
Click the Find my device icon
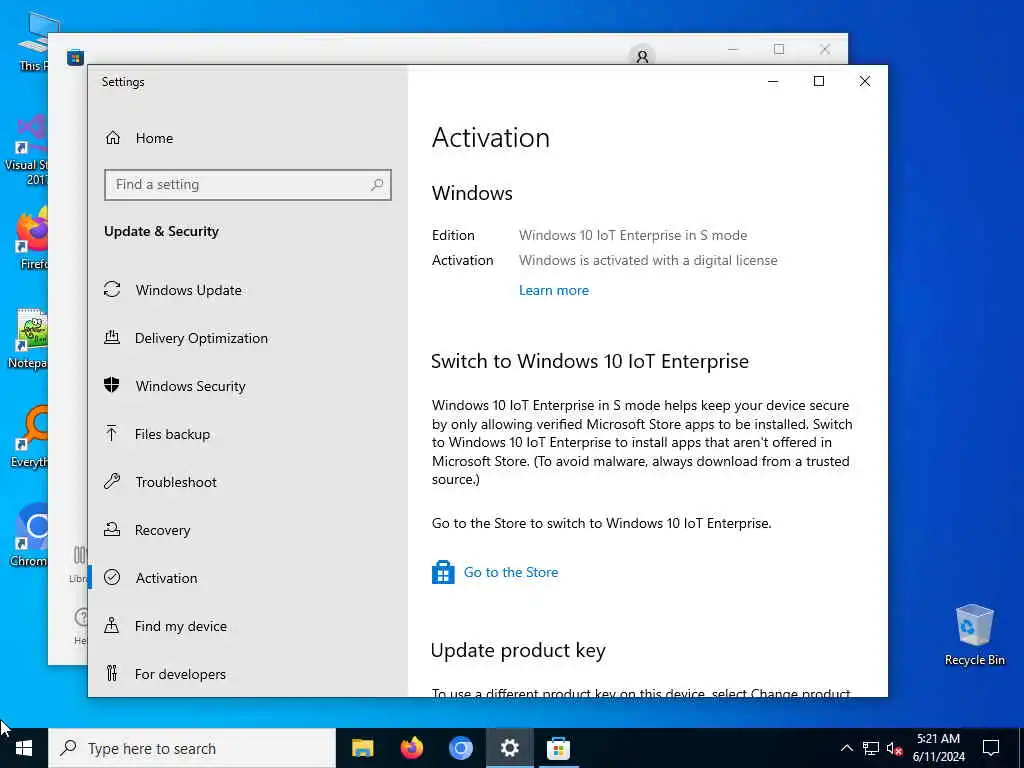click(112, 626)
